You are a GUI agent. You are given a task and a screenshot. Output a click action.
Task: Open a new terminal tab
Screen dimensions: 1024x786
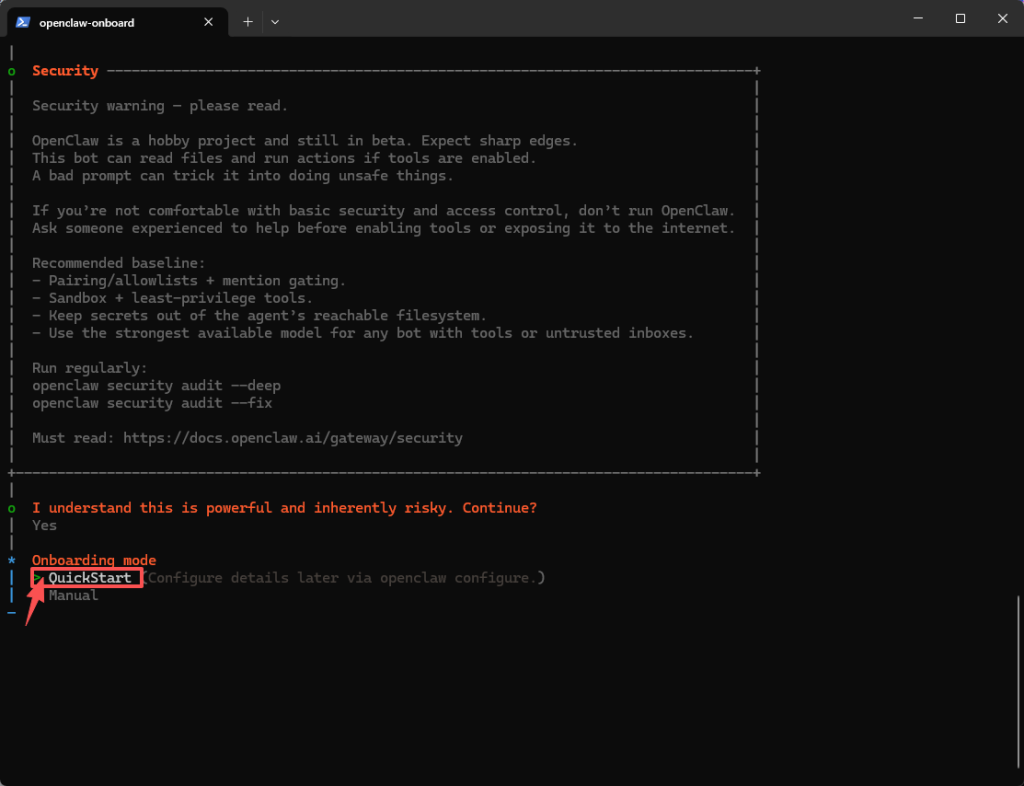point(248,22)
